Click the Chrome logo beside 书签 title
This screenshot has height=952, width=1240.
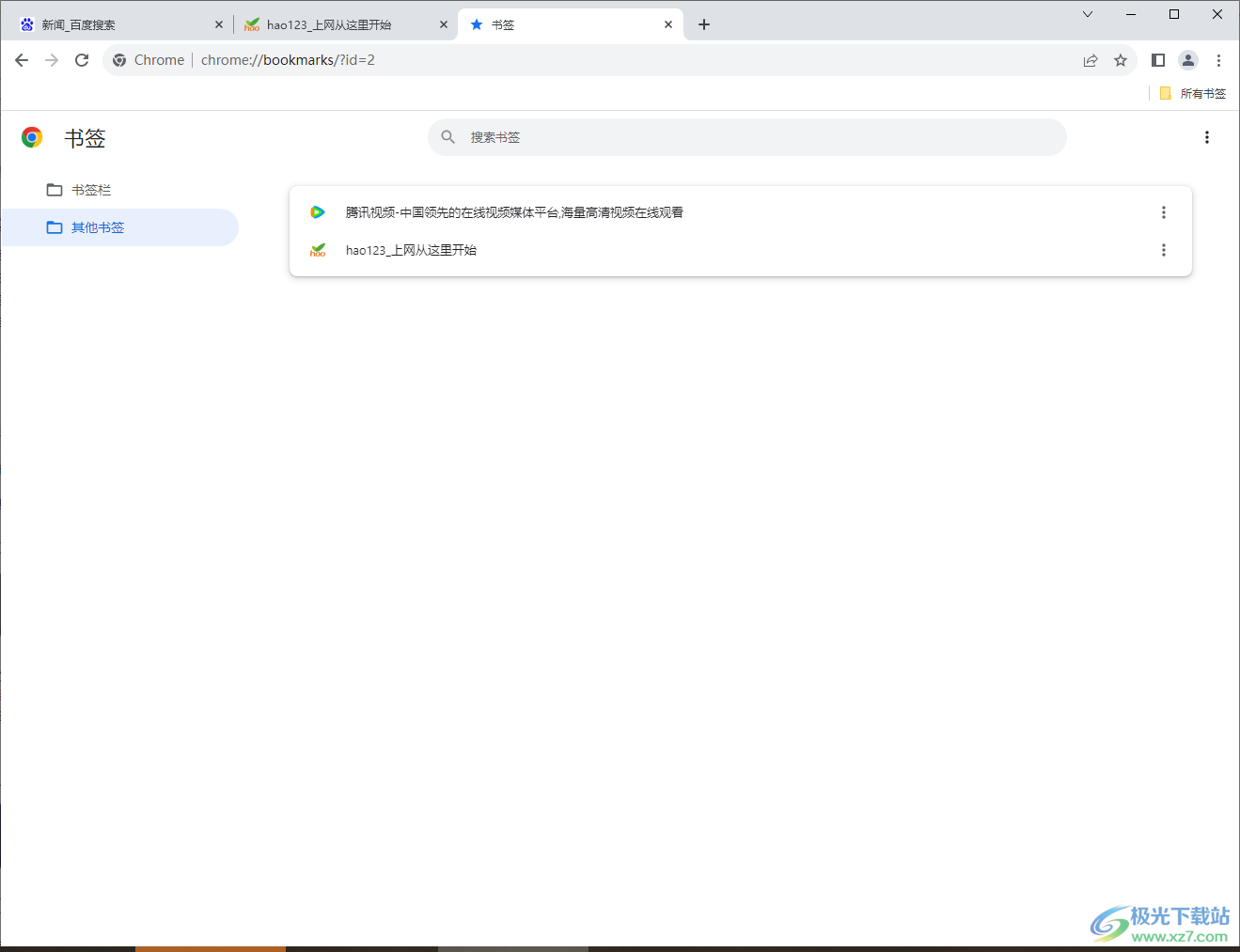(x=32, y=138)
